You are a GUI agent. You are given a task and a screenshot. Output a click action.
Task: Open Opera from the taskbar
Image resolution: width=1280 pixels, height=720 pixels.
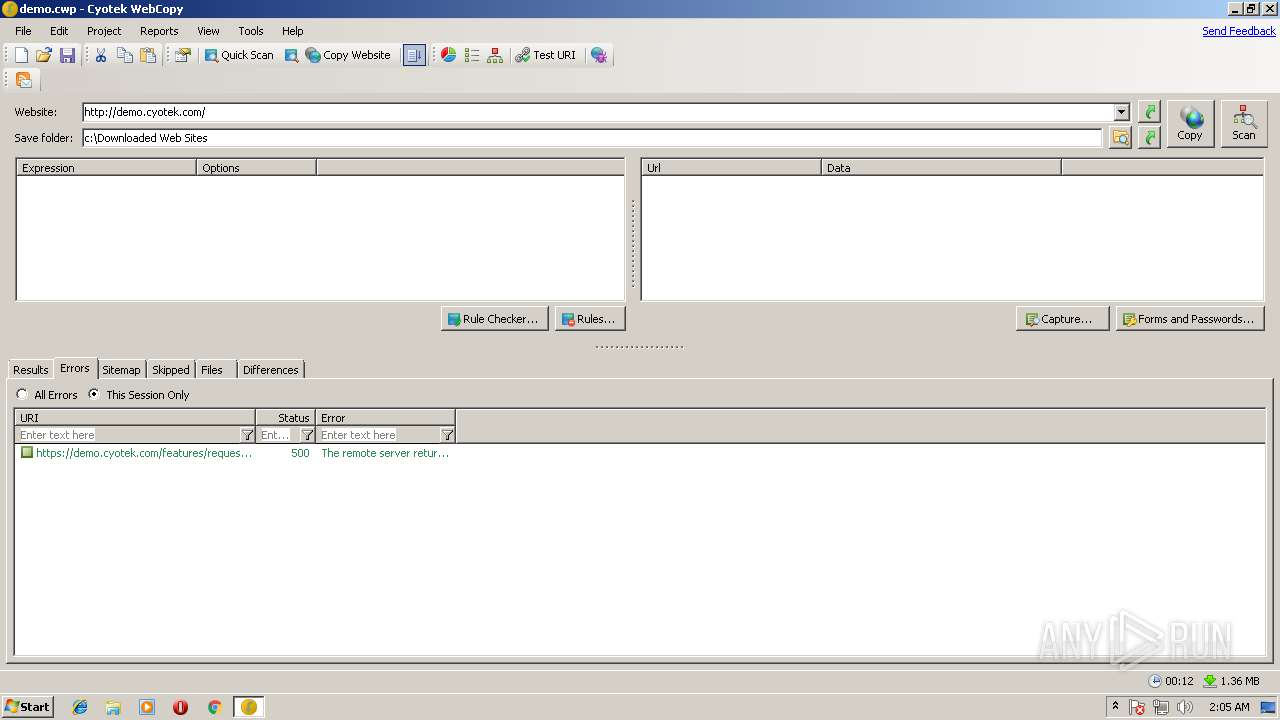click(x=180, y=707)
